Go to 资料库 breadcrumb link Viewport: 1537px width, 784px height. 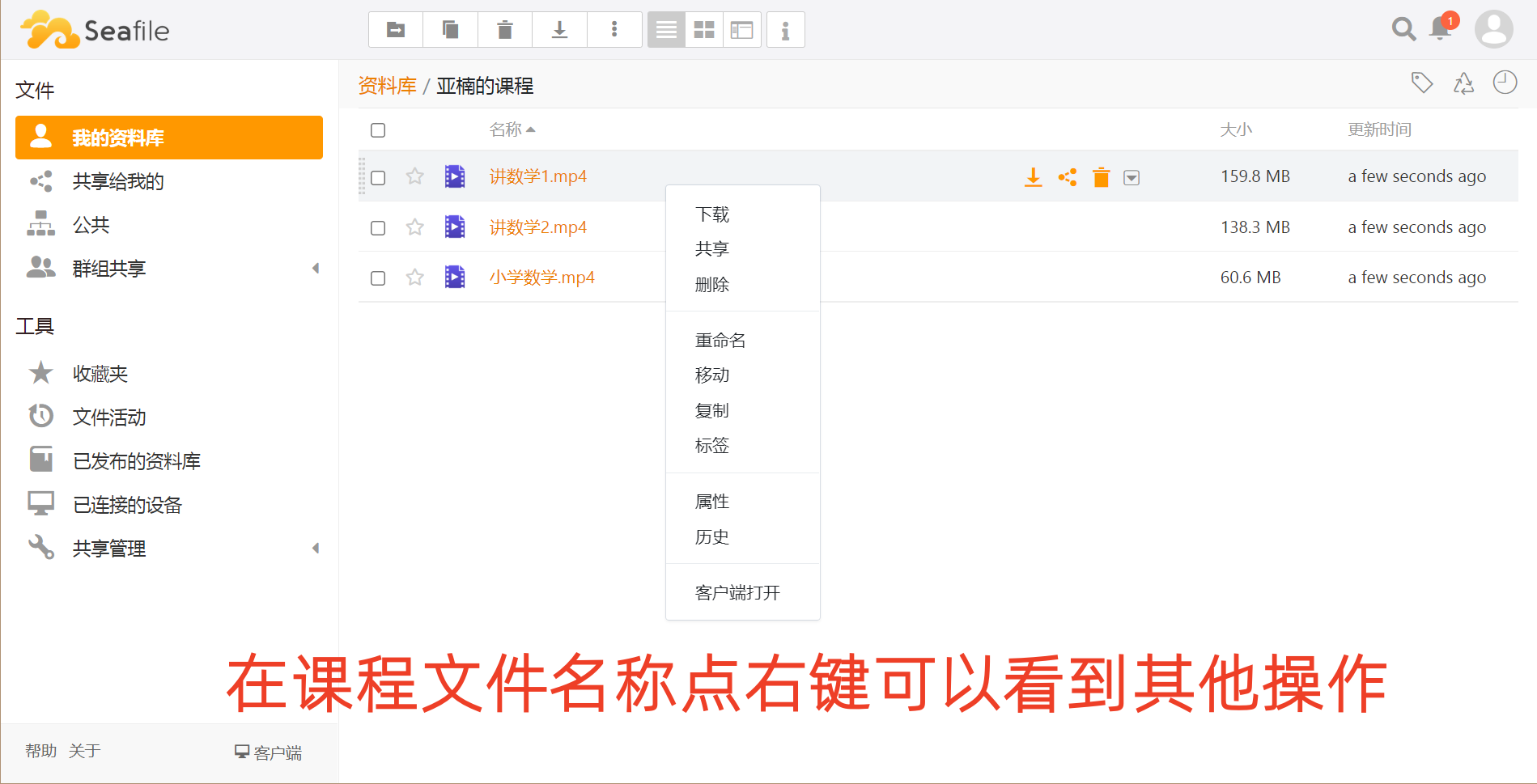(x=387, y=86)
